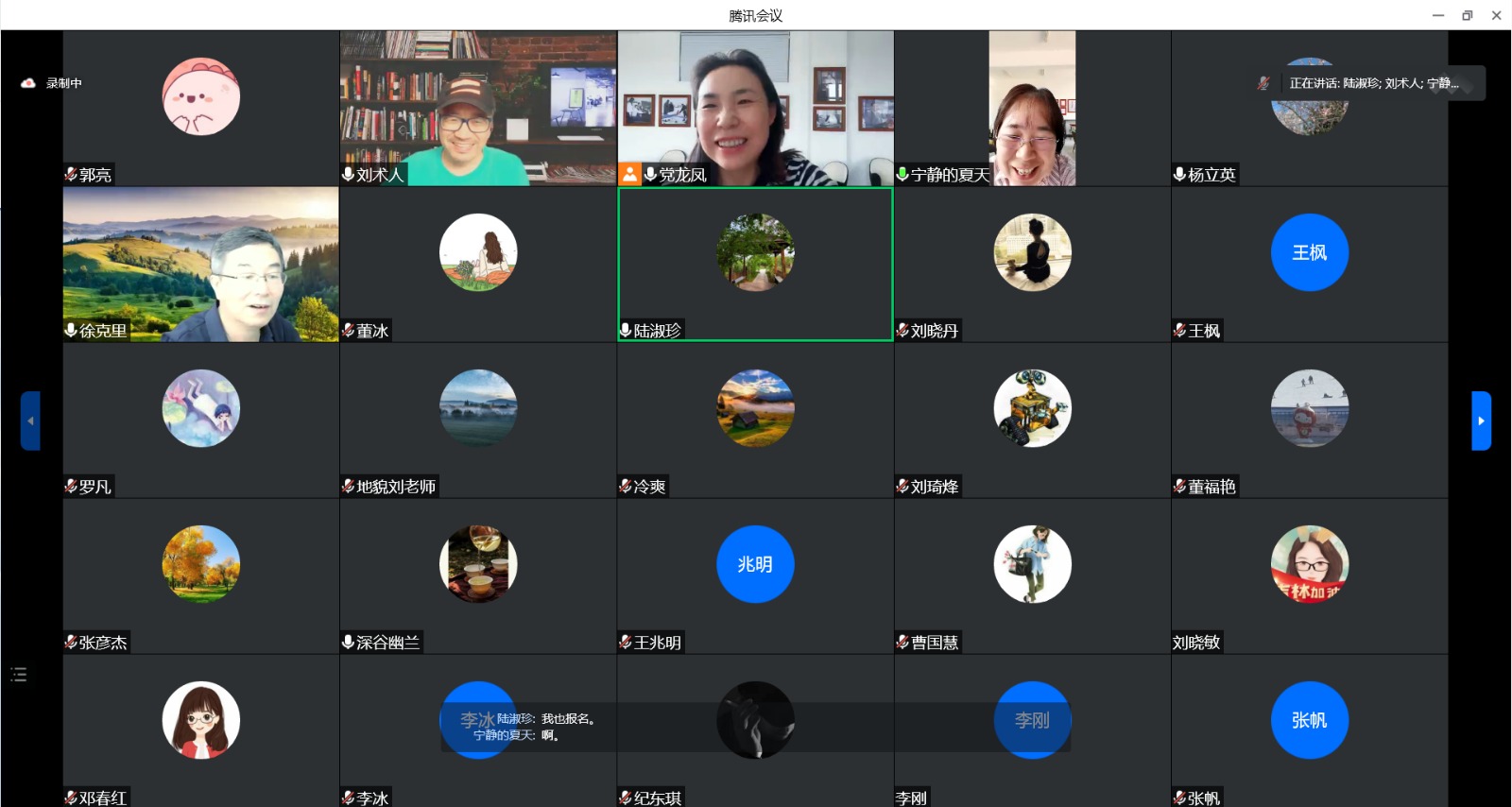The image size is (1512, 807).
Task: Open the list icon at left edge
Action: click(19, 675)
